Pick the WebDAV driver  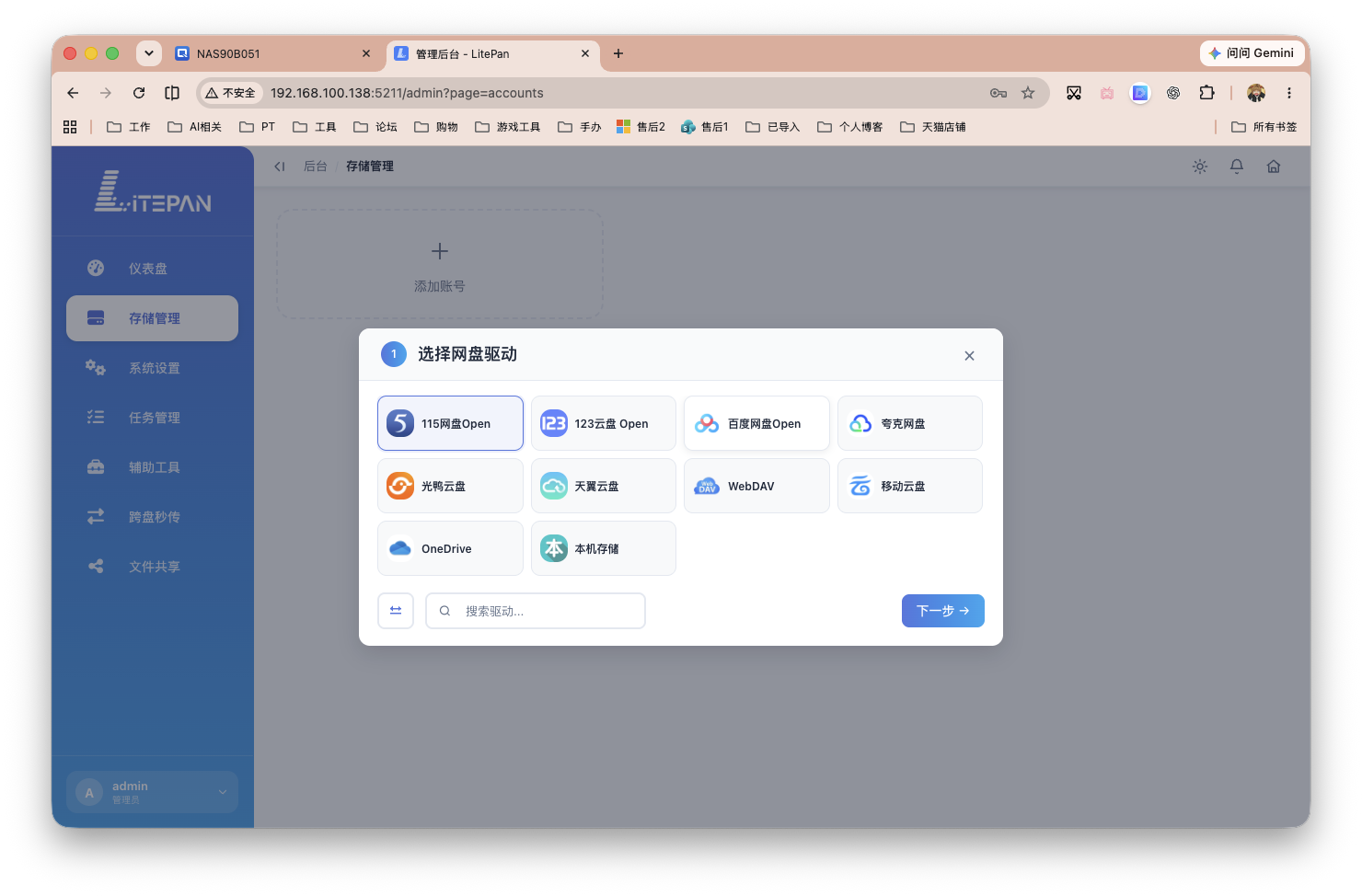(x=756, y=486)
